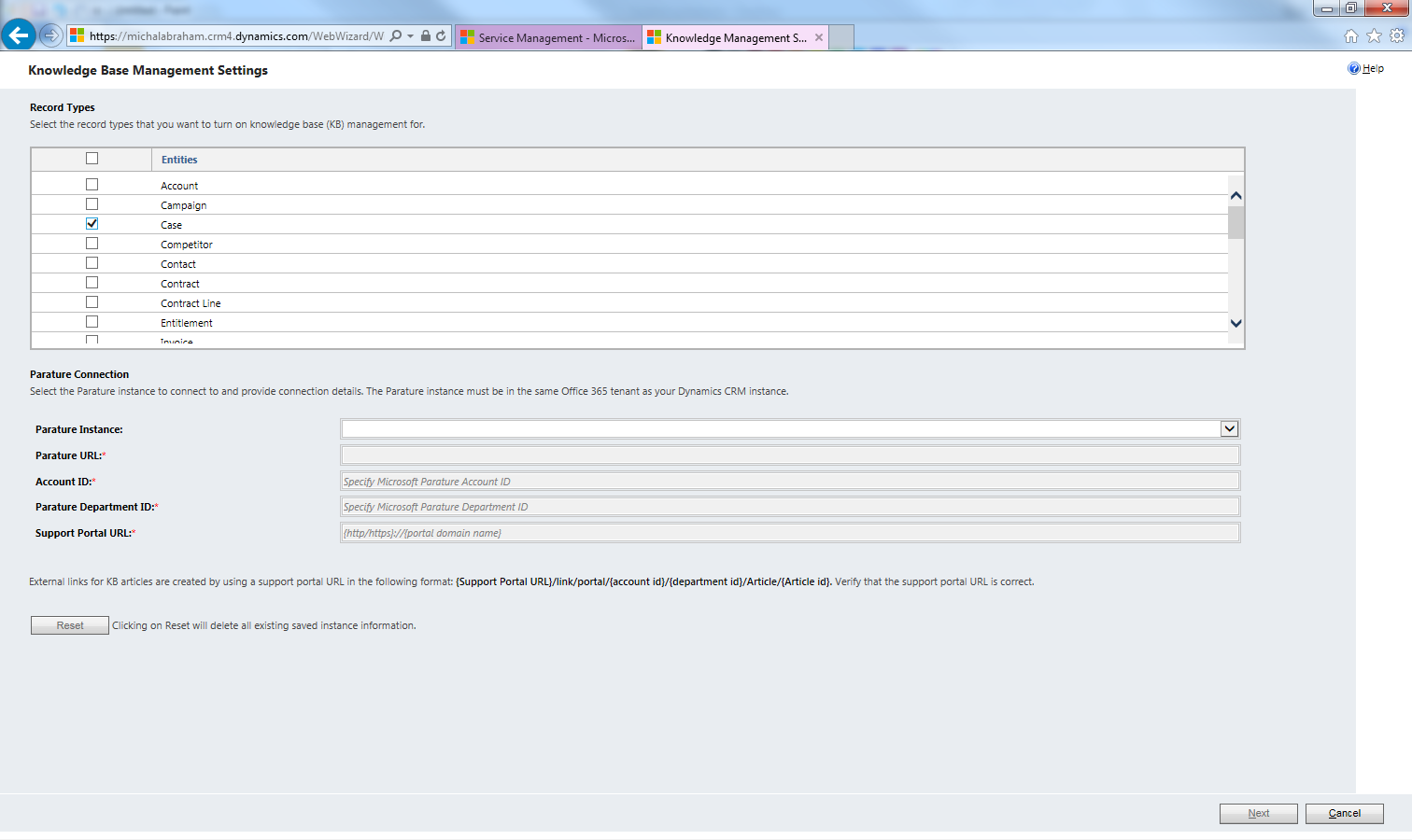The width and height of the screenshot is (1412, 840).
Task: Select the Case entity row text
Action: click(171, 225)
